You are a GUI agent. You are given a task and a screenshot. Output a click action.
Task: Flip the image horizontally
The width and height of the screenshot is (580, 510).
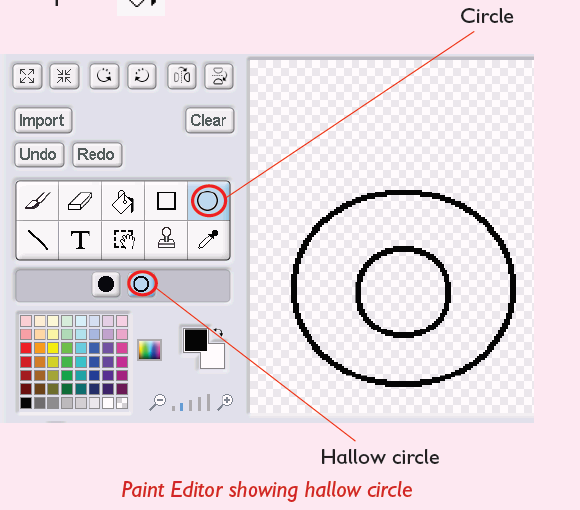coord(182,76)
